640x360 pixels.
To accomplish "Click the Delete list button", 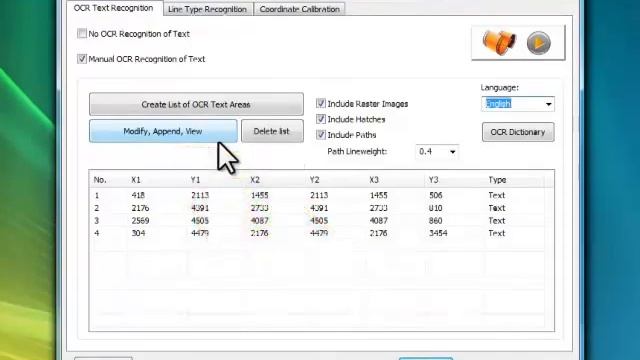I will click(272, 131).
